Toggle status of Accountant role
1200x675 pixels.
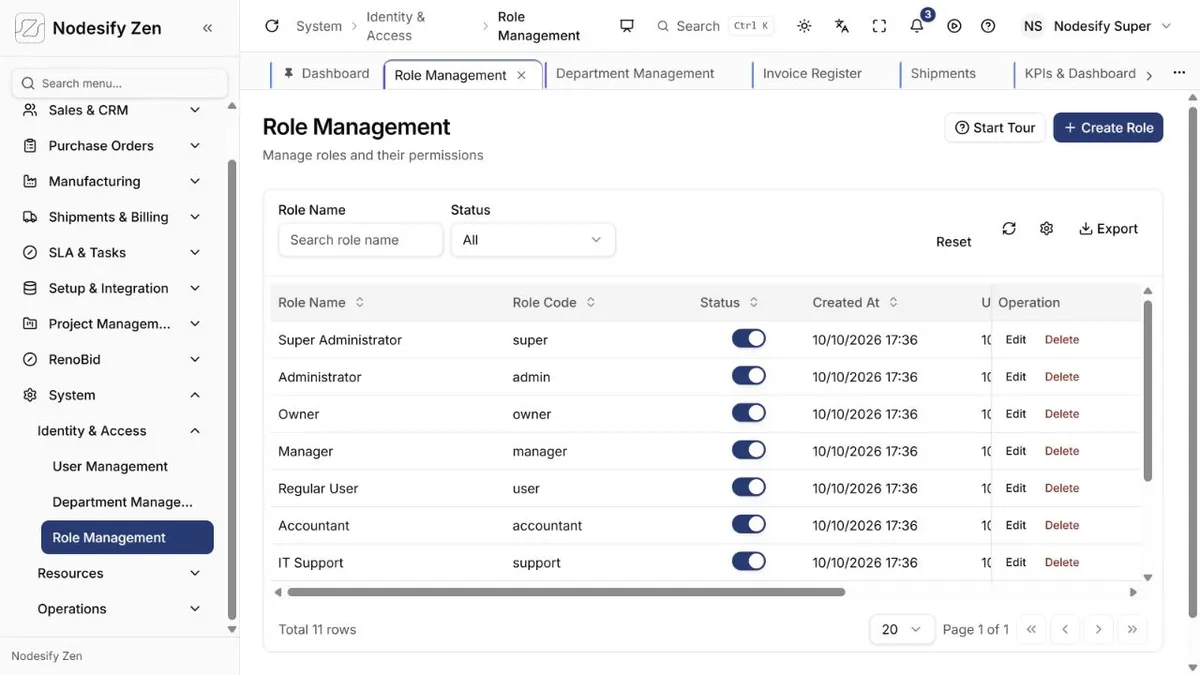point(749,524)
